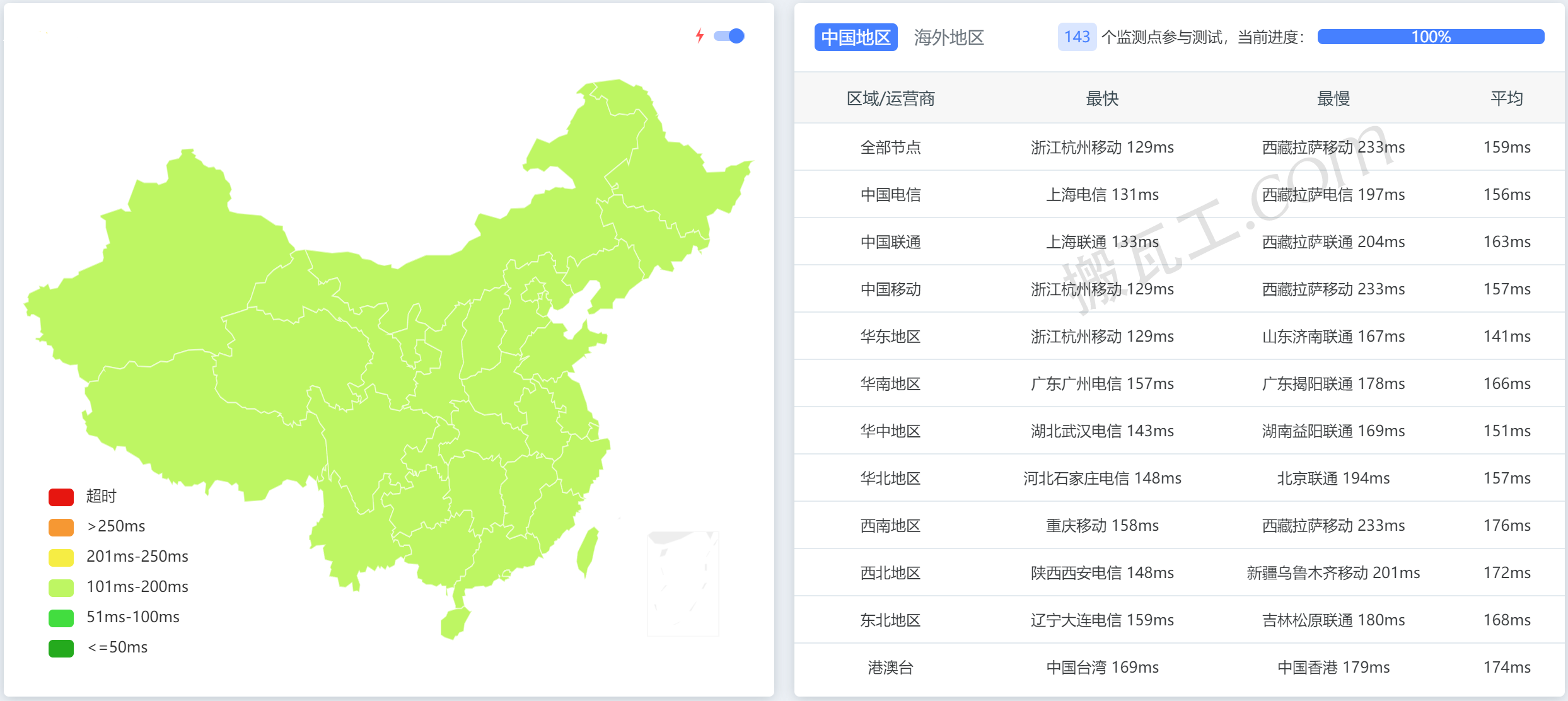Image resolution: width=1568 pixels, height=701 pixels.
Task: Click the yellow 201ms-250ms legend swatch
Action: point(61,557)
